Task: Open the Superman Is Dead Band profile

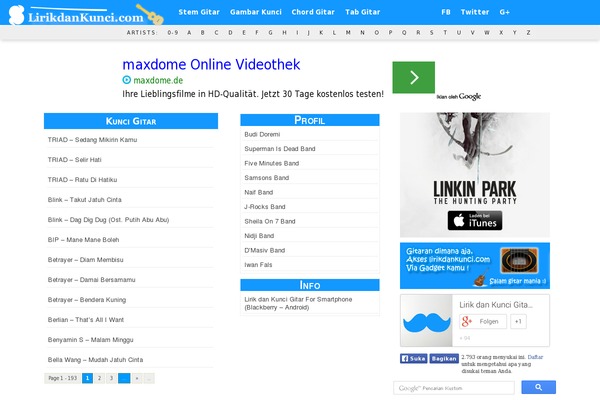Action: pyautogui.click(x=280, y=149)
